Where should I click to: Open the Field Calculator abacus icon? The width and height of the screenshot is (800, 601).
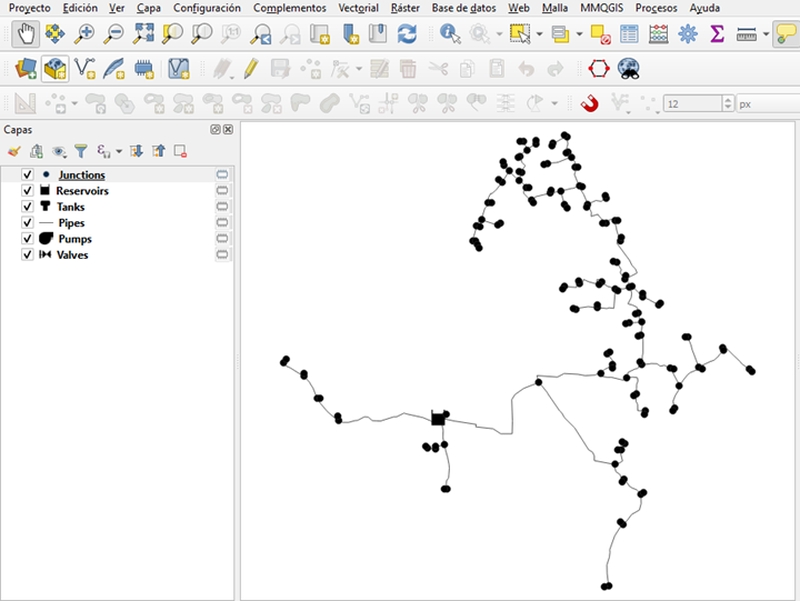coord(659,34)
